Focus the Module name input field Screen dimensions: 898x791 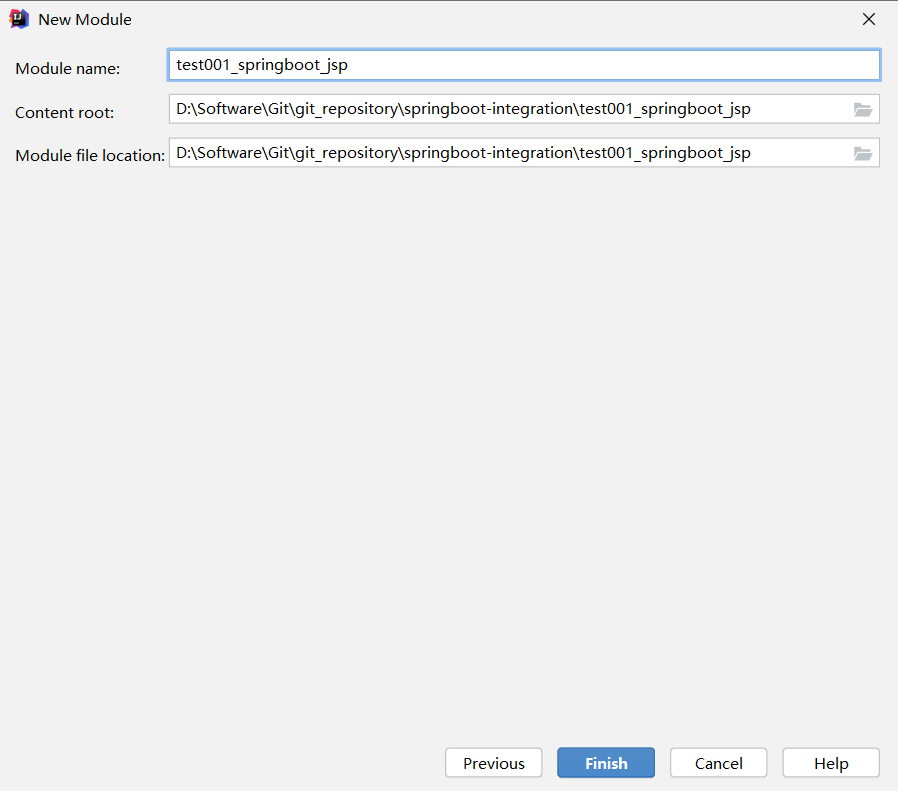coord(524,65)
